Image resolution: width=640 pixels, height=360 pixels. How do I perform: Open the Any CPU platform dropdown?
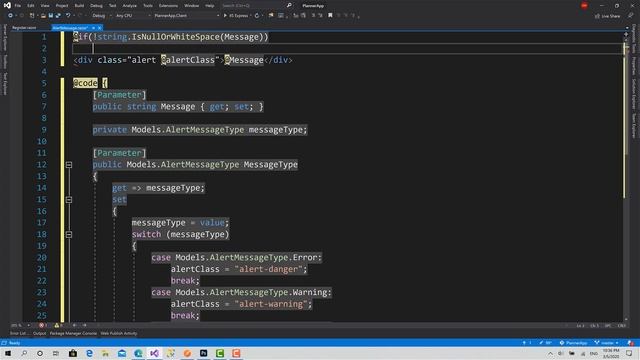(133, 16)
